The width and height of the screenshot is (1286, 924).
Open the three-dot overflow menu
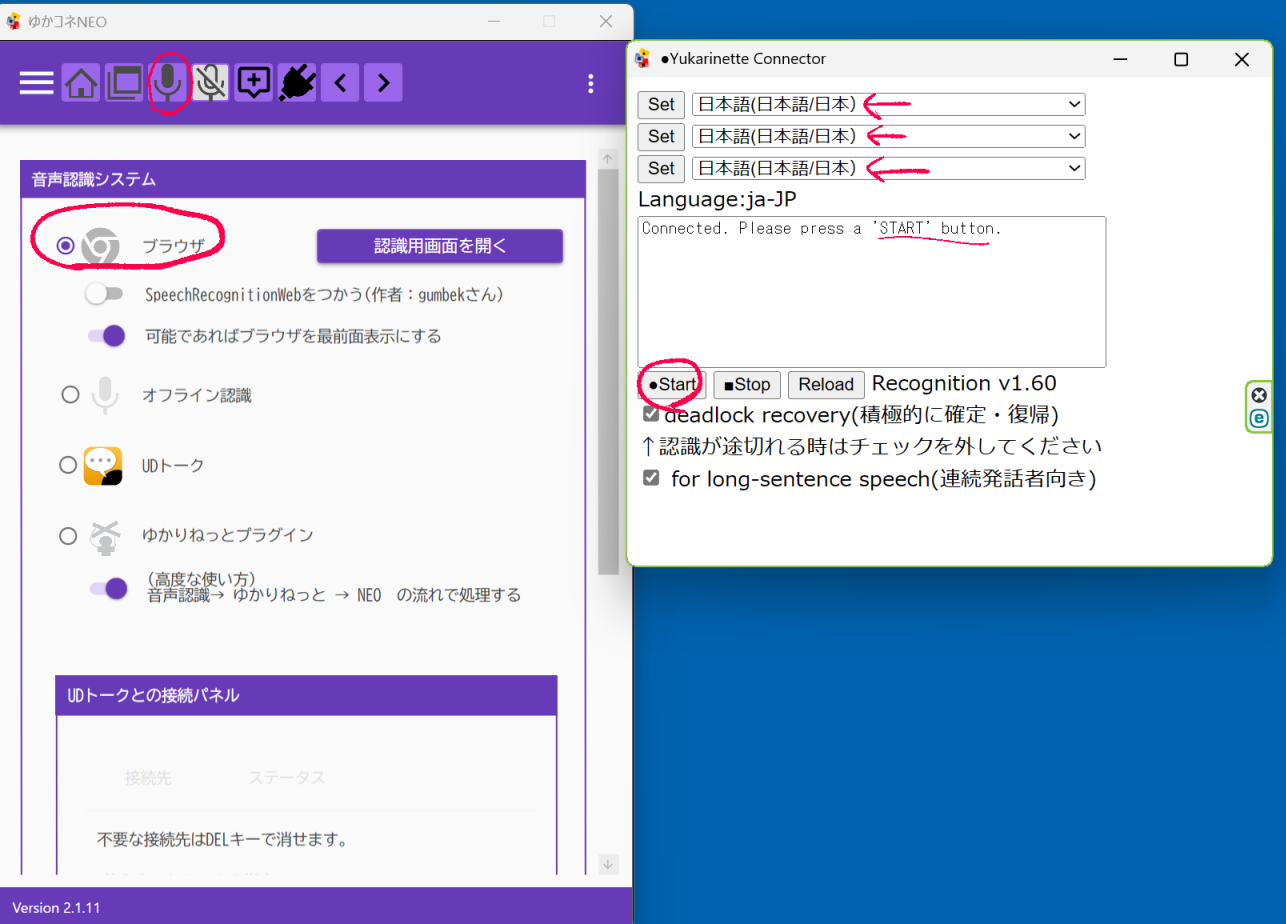coord(592,84)
